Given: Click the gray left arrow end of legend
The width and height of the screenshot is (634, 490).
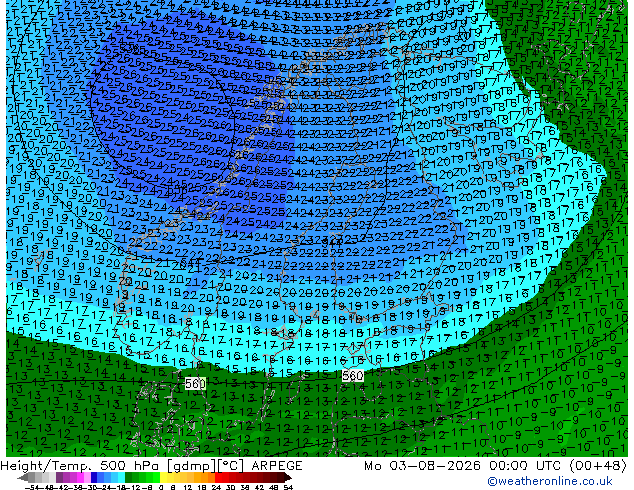Looking at the screenshot, I should pos(23,478).
